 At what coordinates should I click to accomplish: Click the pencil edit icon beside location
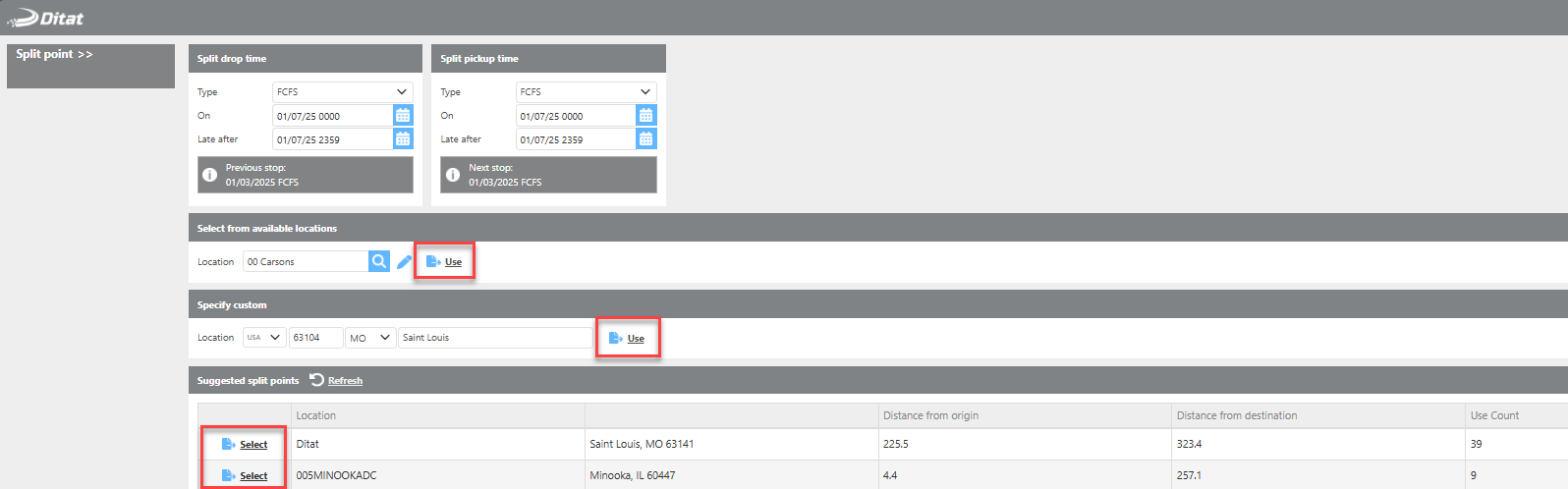tap(404, 262)
